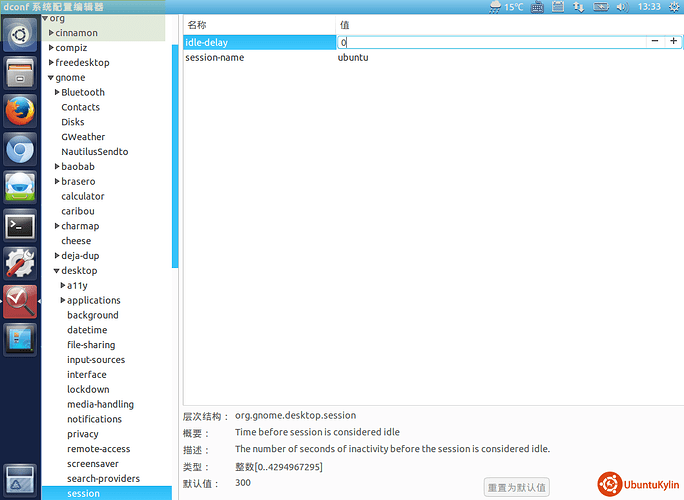
Task: Expand the cinnamon tree node
Action: (x=52, y=33)
